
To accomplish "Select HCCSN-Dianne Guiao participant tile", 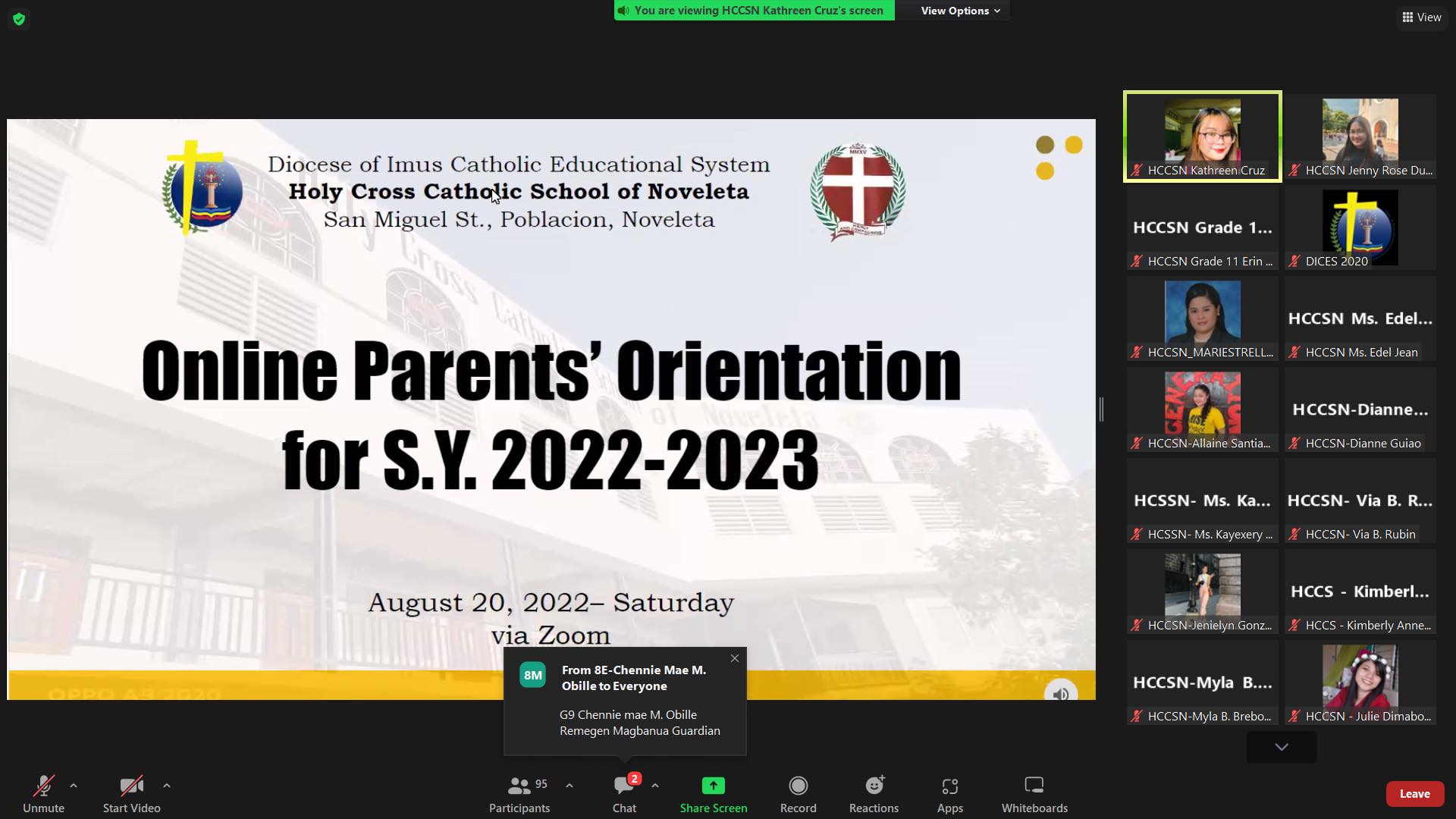I will tap(1360, 409).
